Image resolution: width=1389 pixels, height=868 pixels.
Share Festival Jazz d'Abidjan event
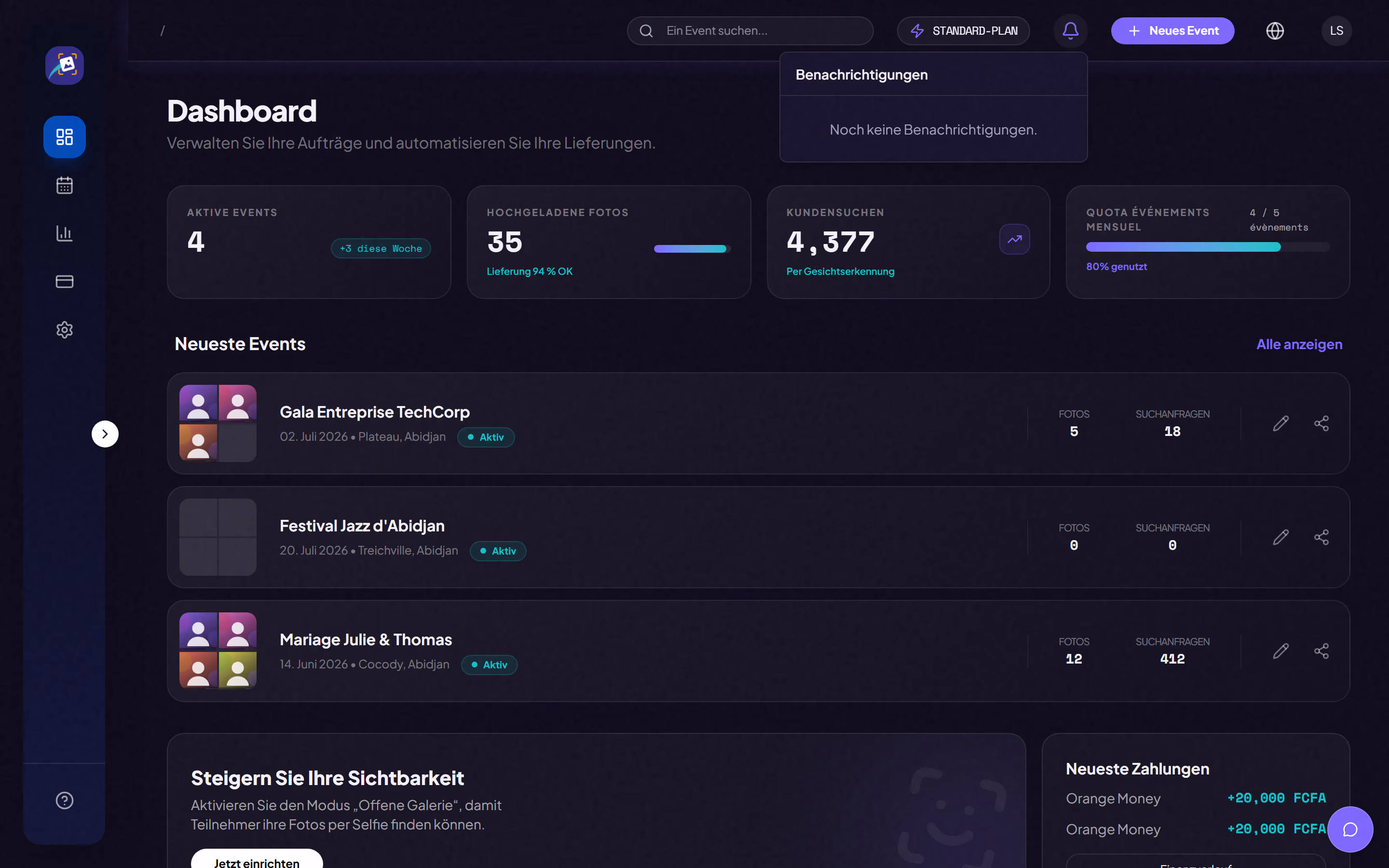(x=1321, y=537)
